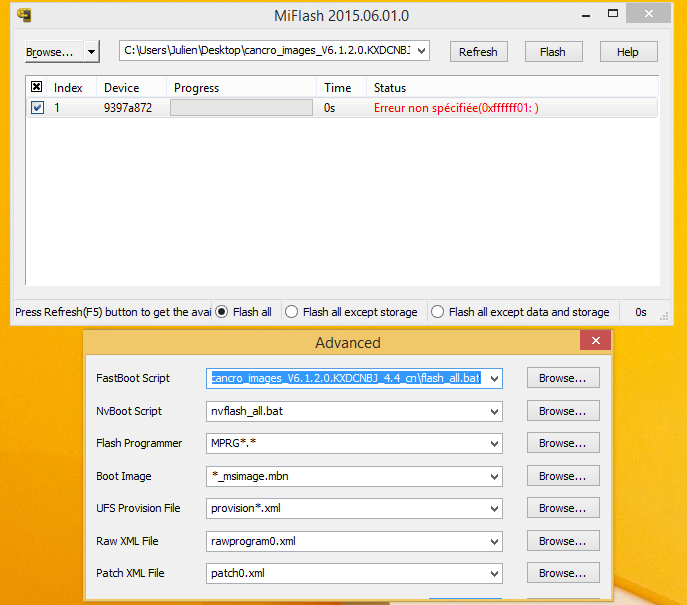The image size is (687, 605).
Task: Uncheck the device 9397a872 row checkbox
Action: point(37,107)
